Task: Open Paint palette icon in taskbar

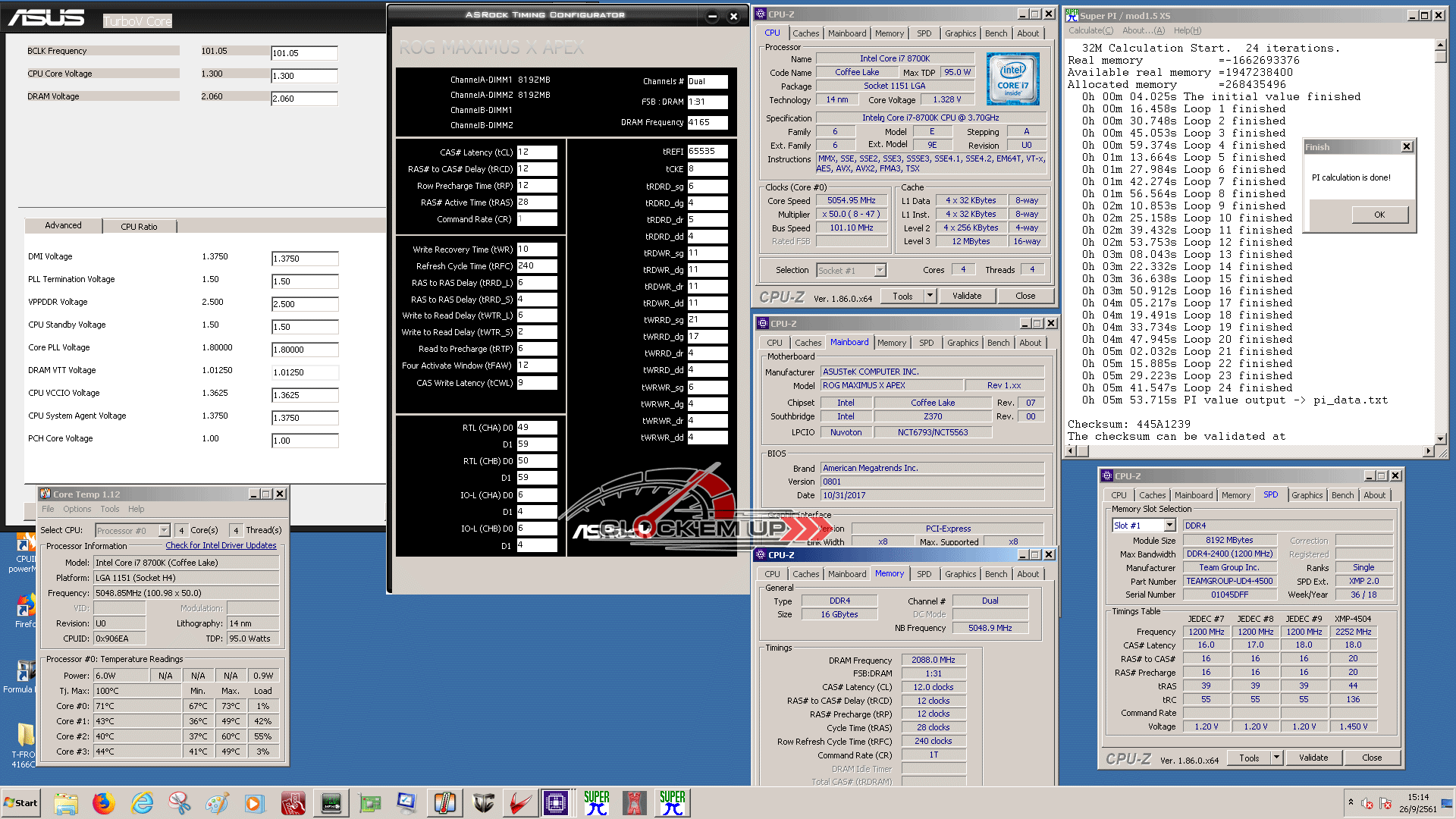Action: (x=217, y=803)
